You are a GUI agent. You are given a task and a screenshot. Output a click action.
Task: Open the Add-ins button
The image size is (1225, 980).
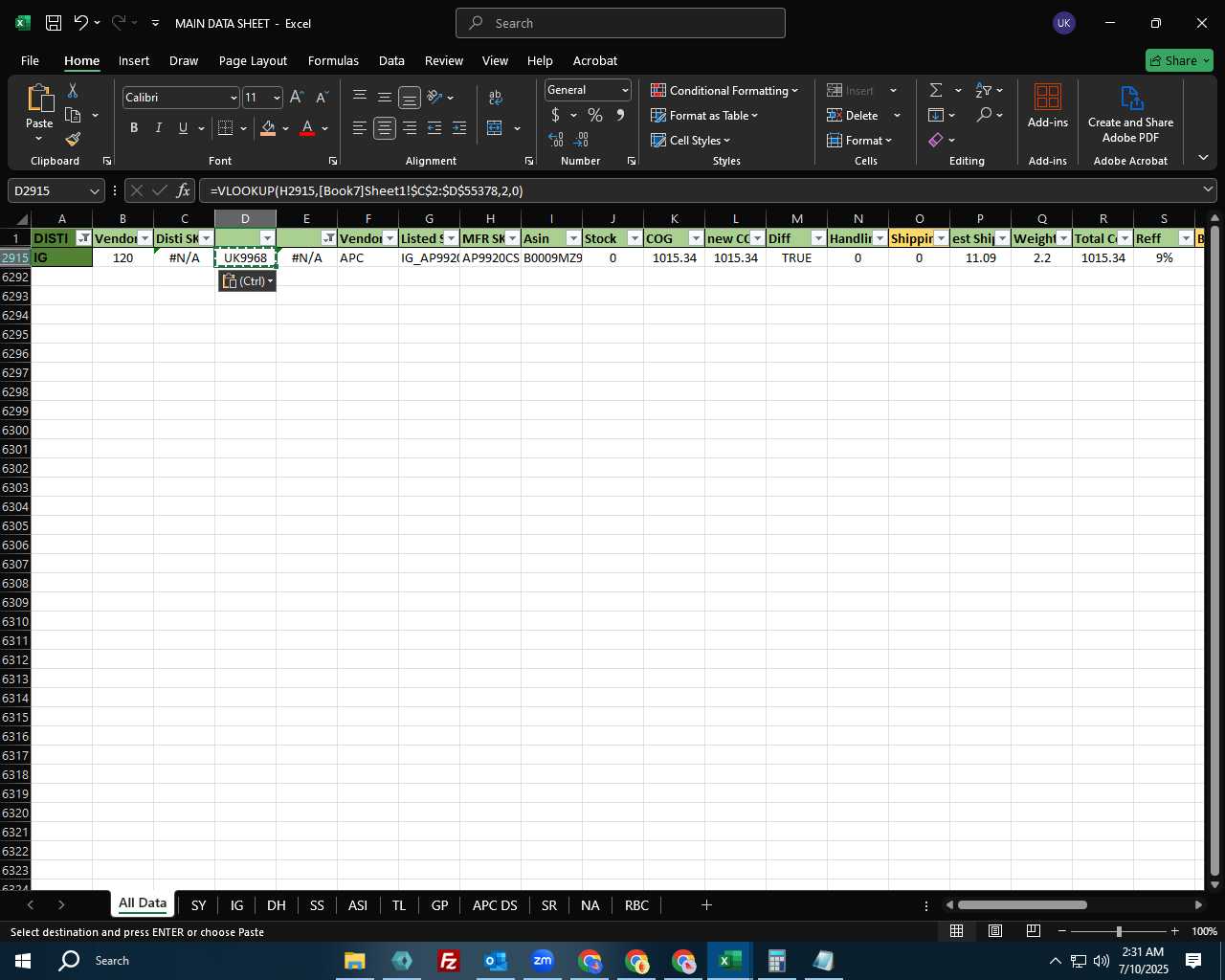click(1048, 107)
